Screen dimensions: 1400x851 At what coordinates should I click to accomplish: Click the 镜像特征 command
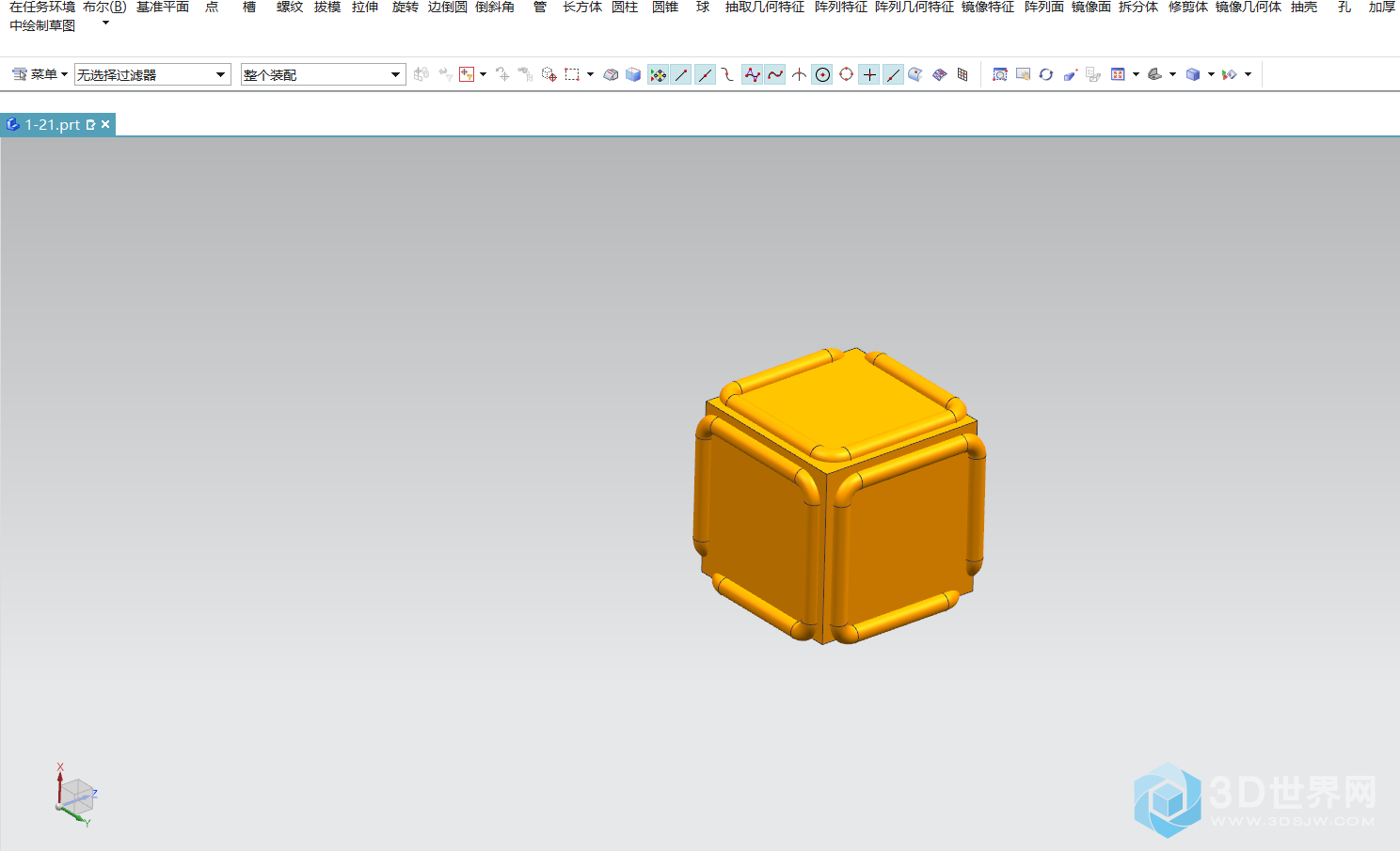click(988, 7)
